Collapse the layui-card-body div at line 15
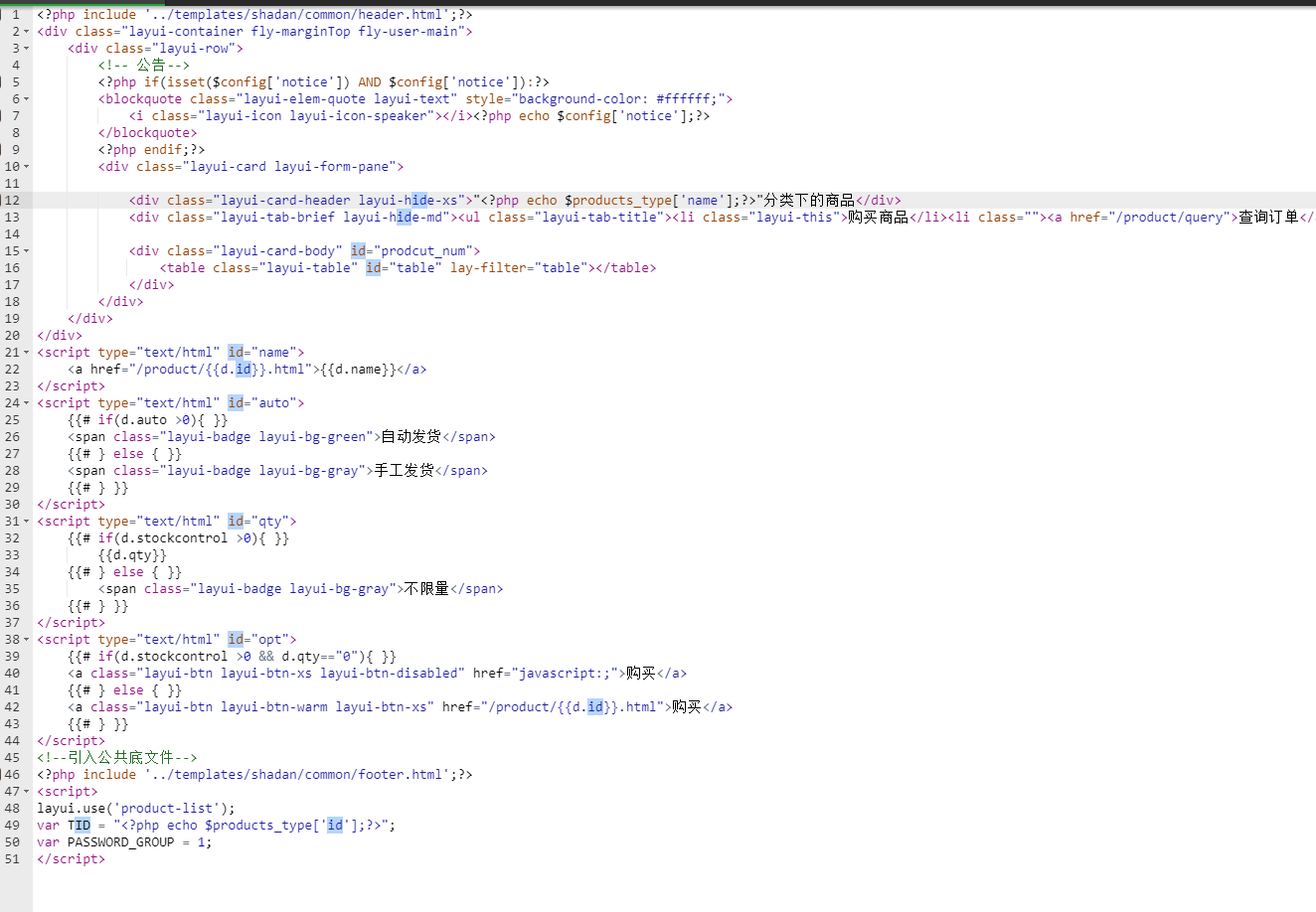 click(x=27, y=251)
